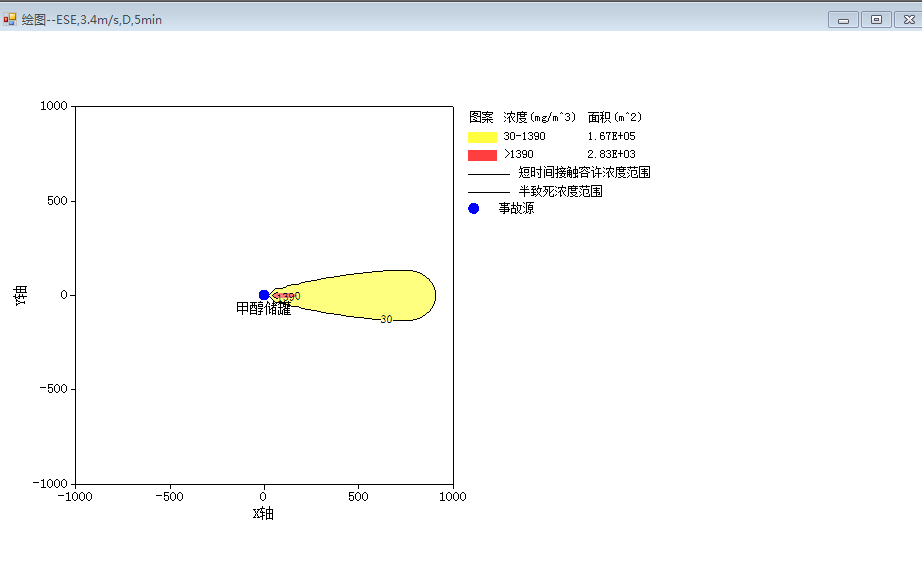Click the legend text 事故源
The width and height of the screenshot is (922, 573).
516,208
